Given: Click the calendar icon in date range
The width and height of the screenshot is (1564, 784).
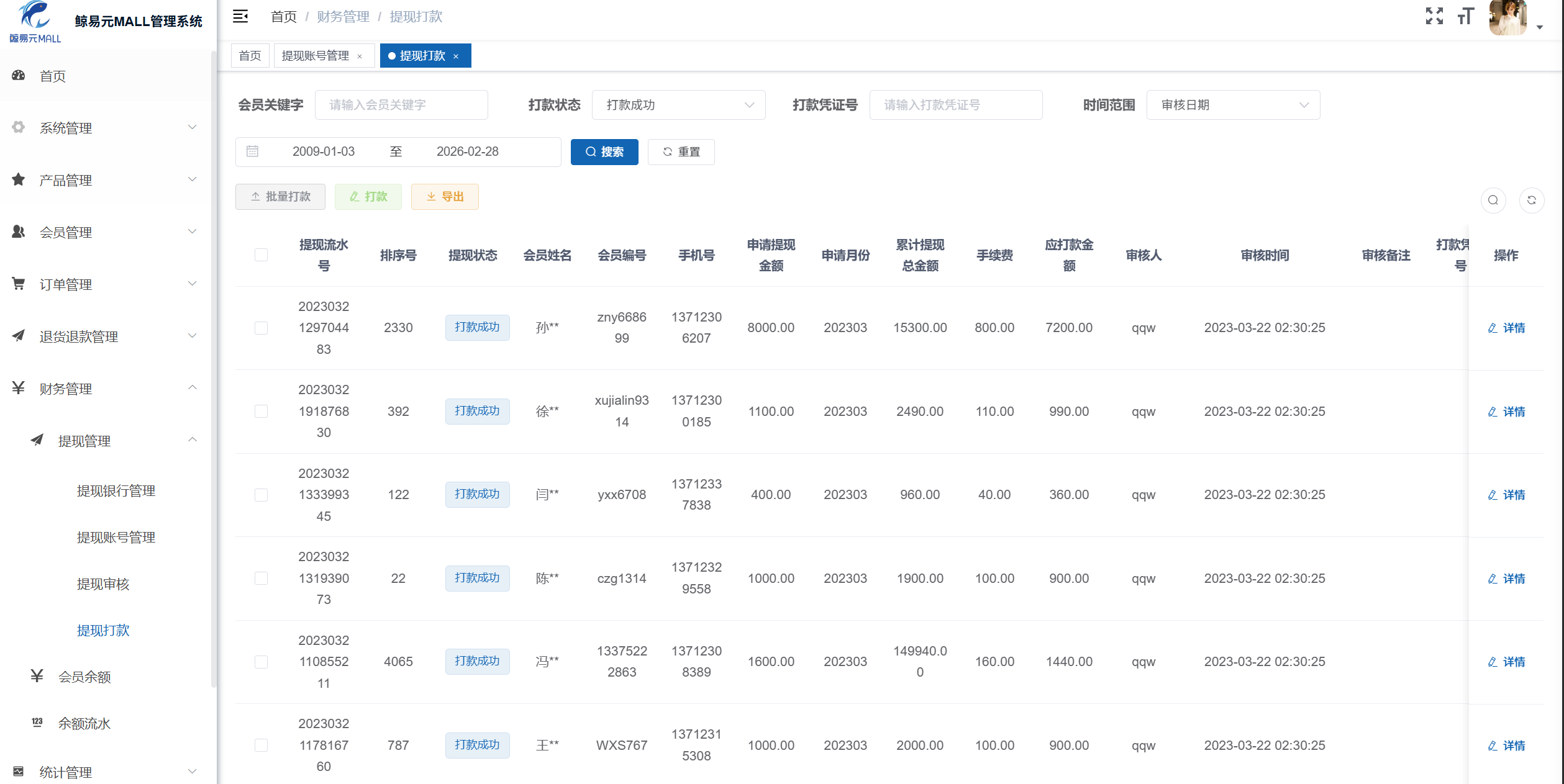Looking at the screenshot, I should point(252,151).
